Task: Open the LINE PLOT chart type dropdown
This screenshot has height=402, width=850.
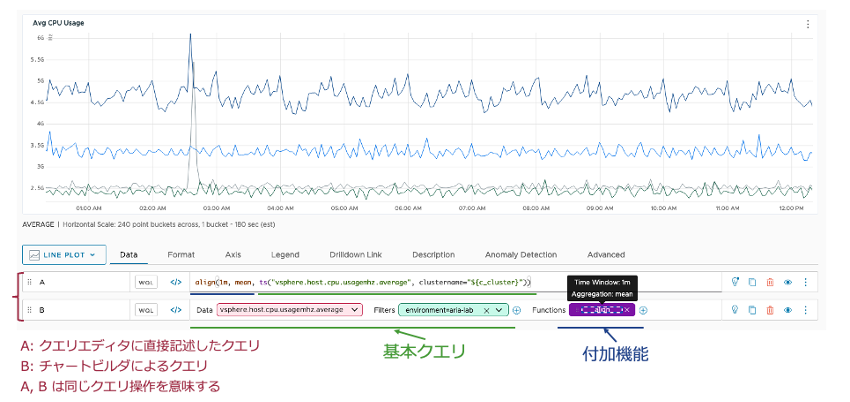Action: tap(64, 255)
